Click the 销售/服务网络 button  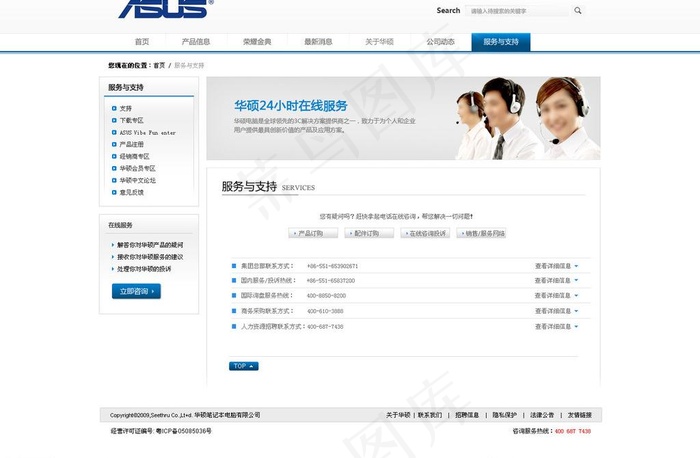click(x=481, y=233)
